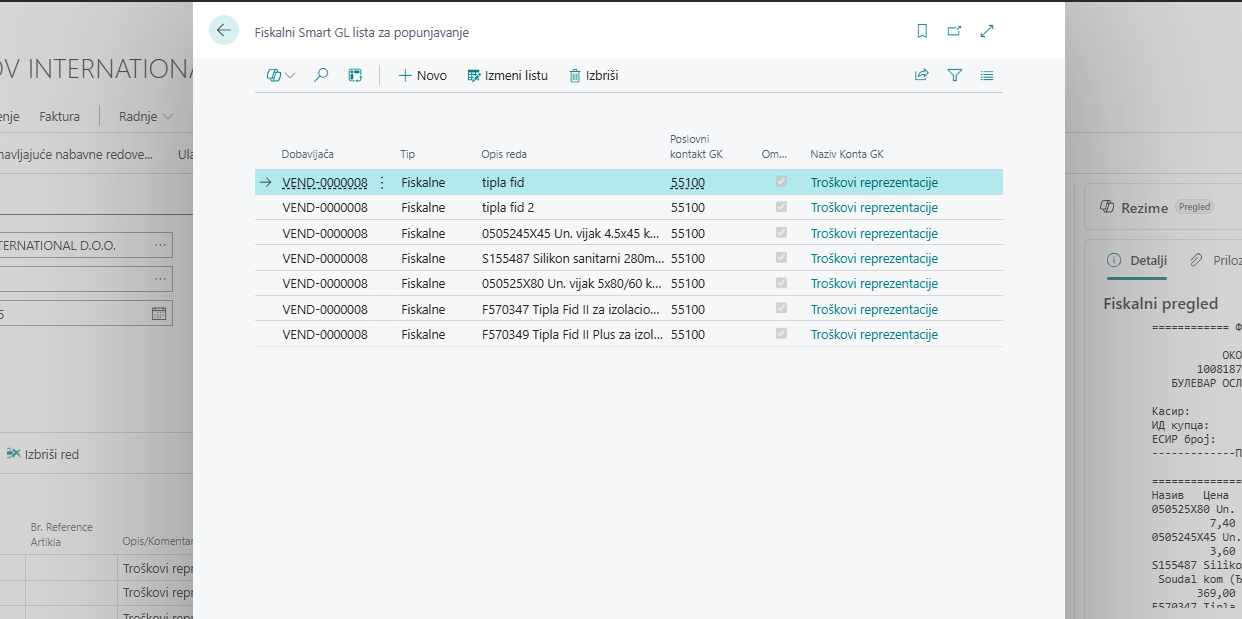Open Troškovi reprezentacije link in last row

[874, 335]
